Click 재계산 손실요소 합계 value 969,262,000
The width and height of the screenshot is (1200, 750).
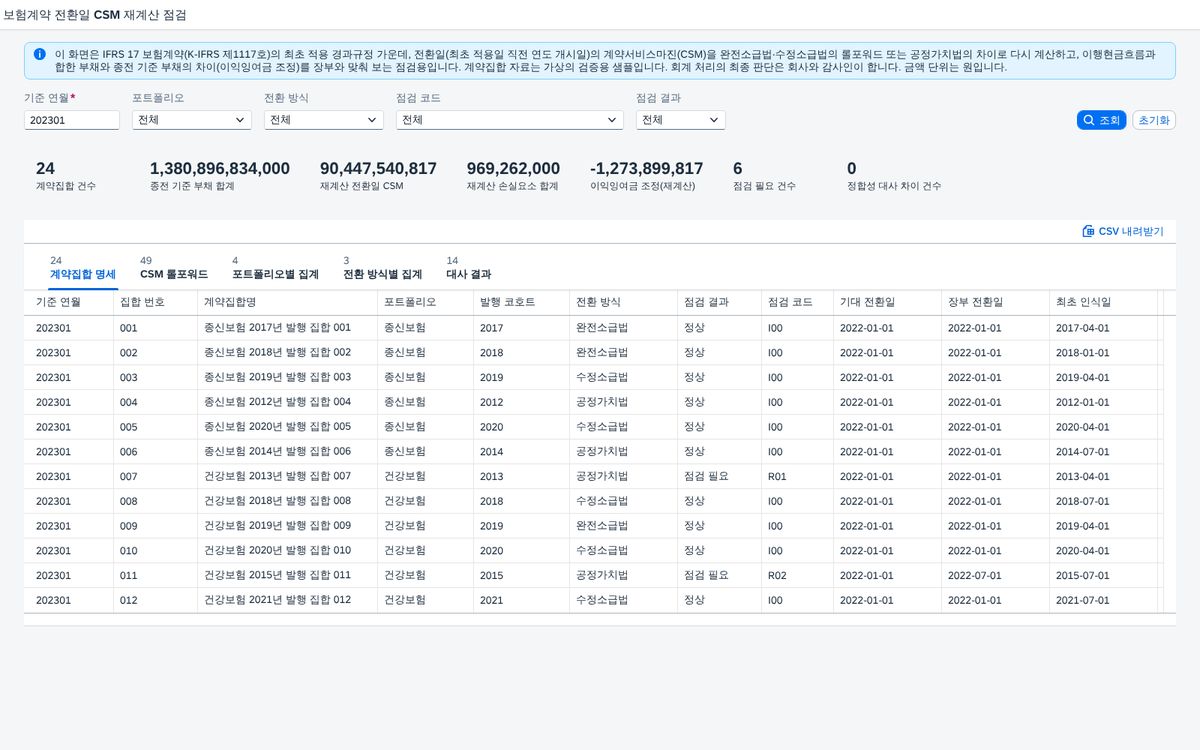coord(513,169)
